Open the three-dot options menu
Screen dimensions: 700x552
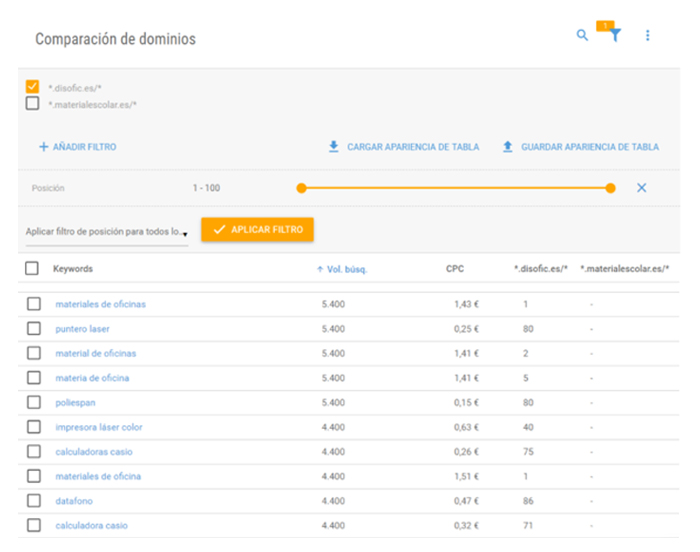pos(647,36)
